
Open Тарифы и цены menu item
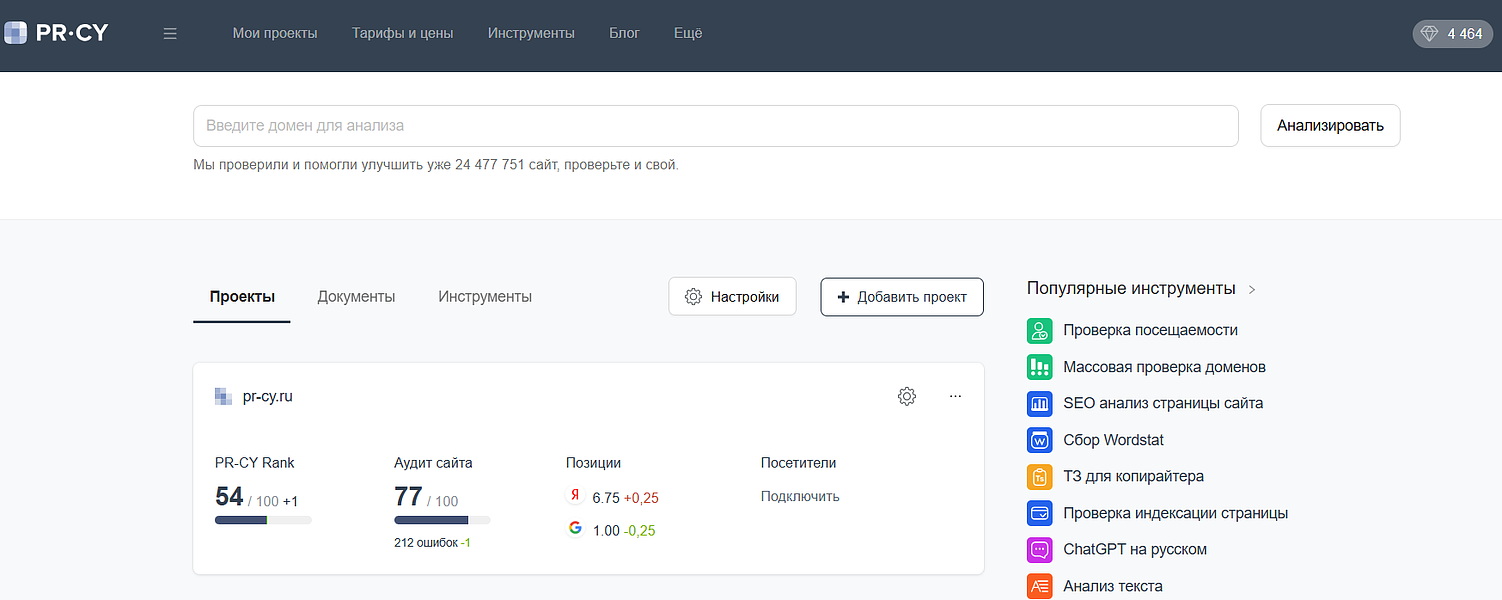click(x=402, y=33)
